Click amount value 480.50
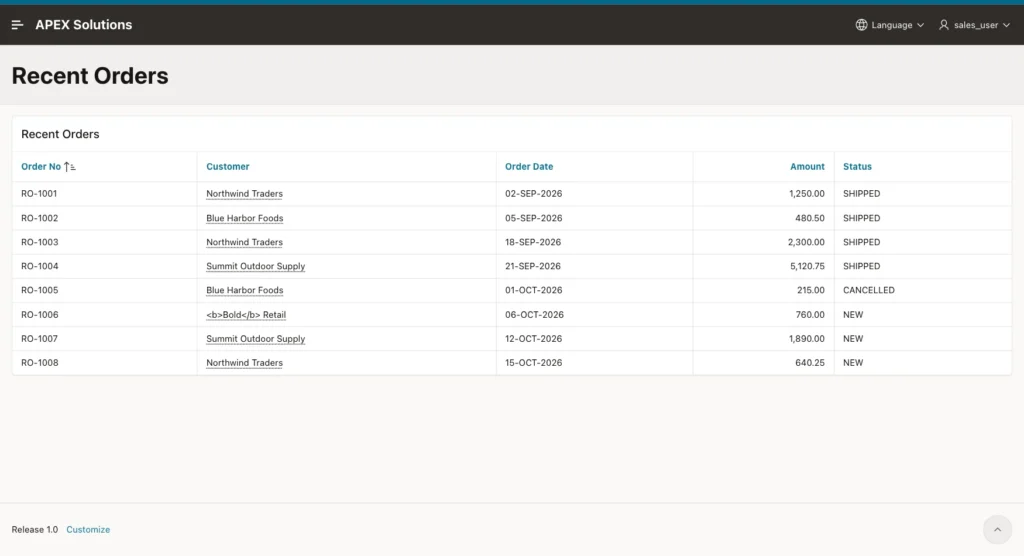This screenshot has width=1024, height=556. coord(810,218)
